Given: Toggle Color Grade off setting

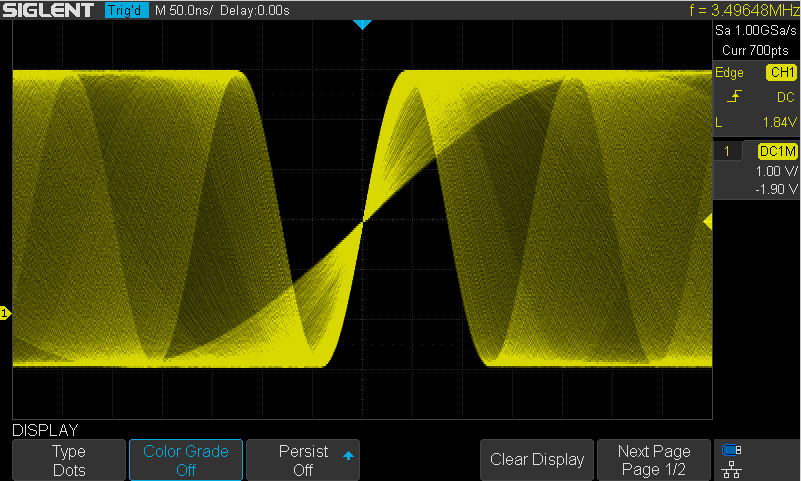Looking at the screenshot, I should click(185, 460).
